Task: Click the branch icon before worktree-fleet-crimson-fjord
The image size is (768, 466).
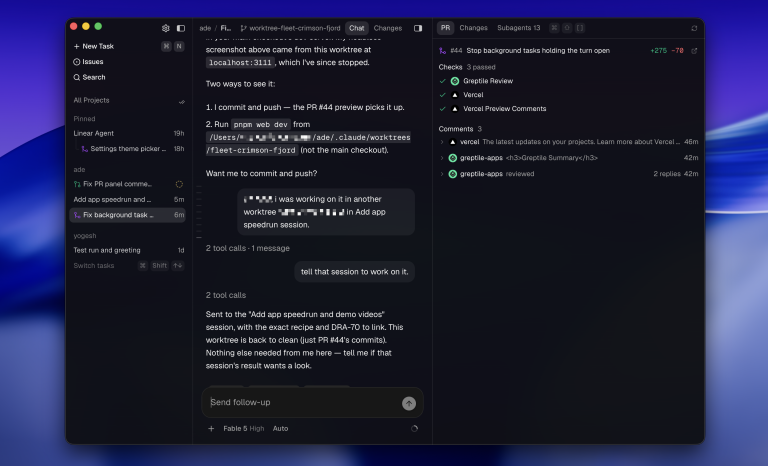Action: 243,28
